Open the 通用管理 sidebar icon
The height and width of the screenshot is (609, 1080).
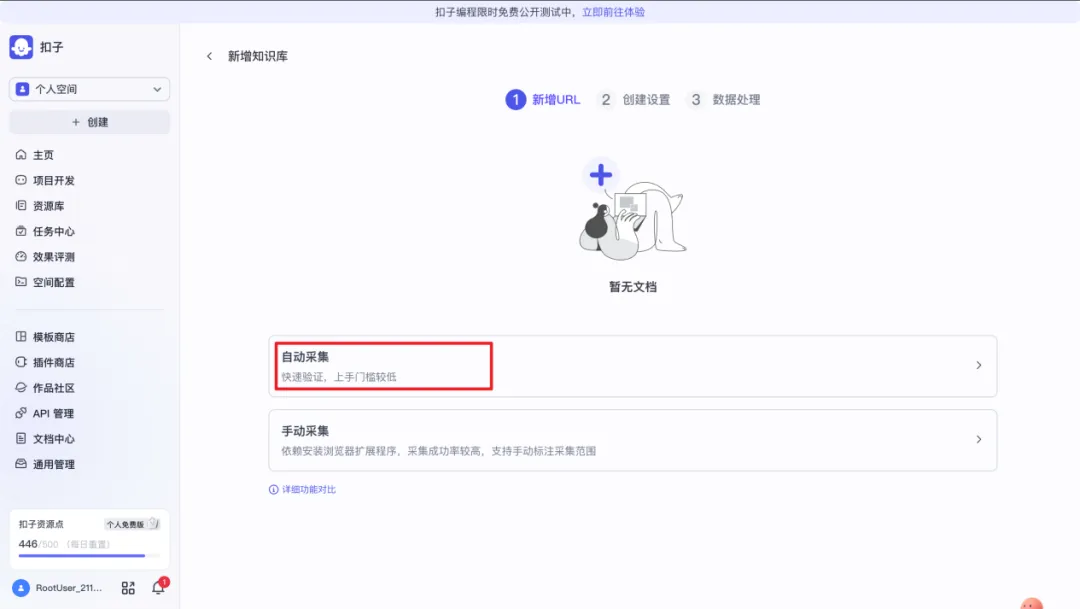coord(21,464)
